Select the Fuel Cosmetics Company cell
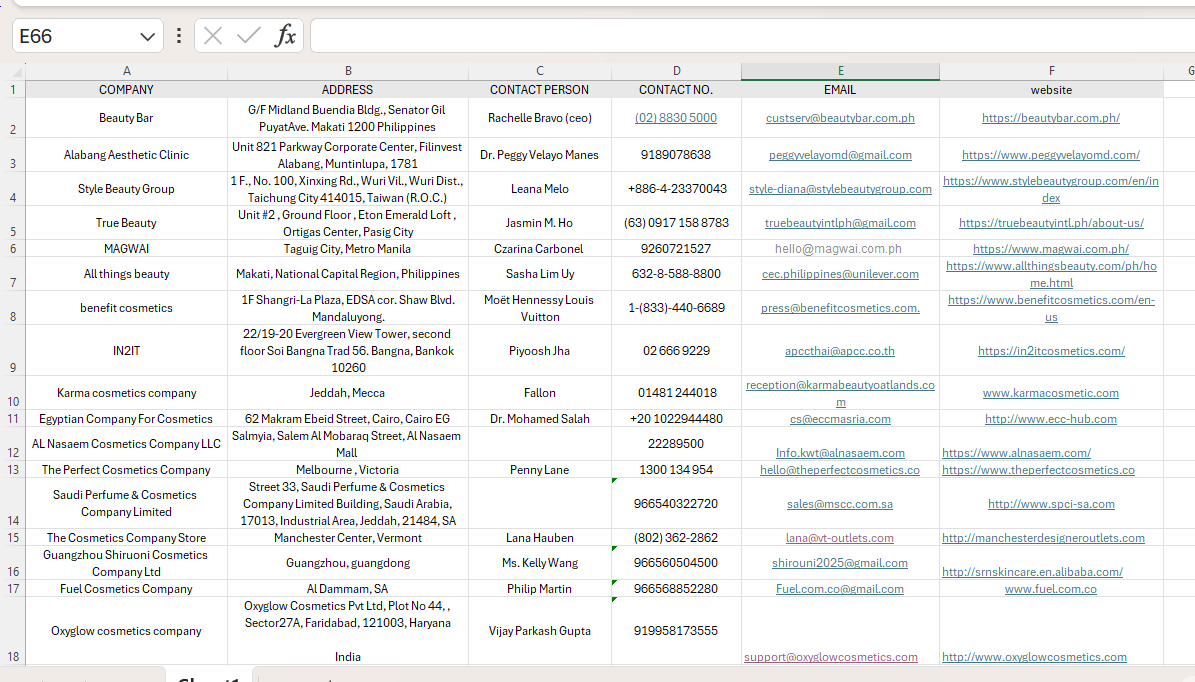 (127, 589)
